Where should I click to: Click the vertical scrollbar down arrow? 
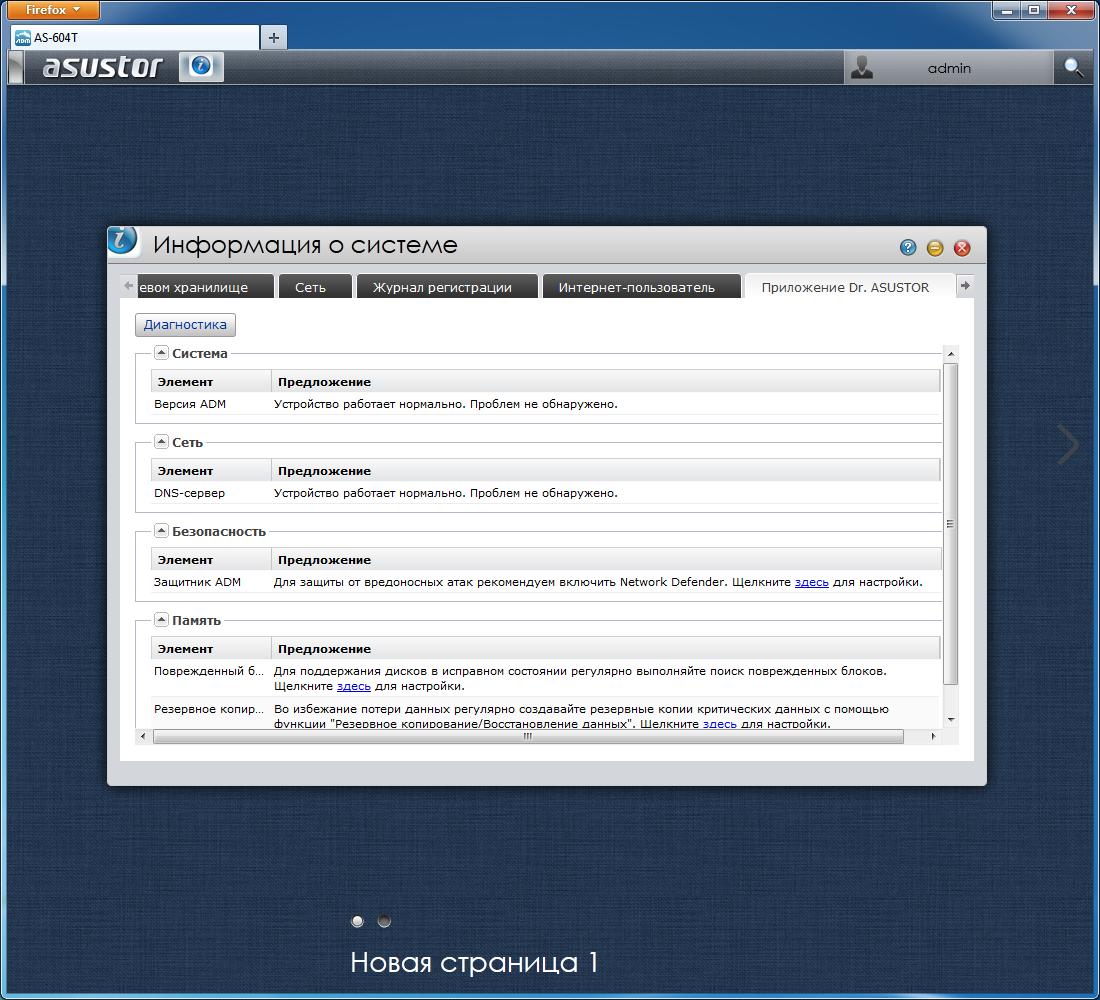pyautogui.click(x=951, y=719)
